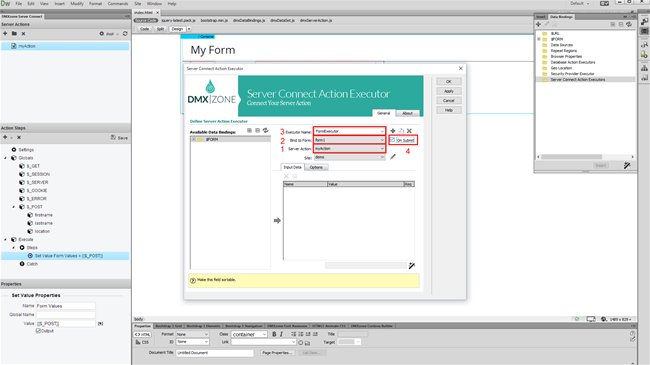Switch to Split view
The height and width of the screenshot is (365, 650).
tap(160, 29)
